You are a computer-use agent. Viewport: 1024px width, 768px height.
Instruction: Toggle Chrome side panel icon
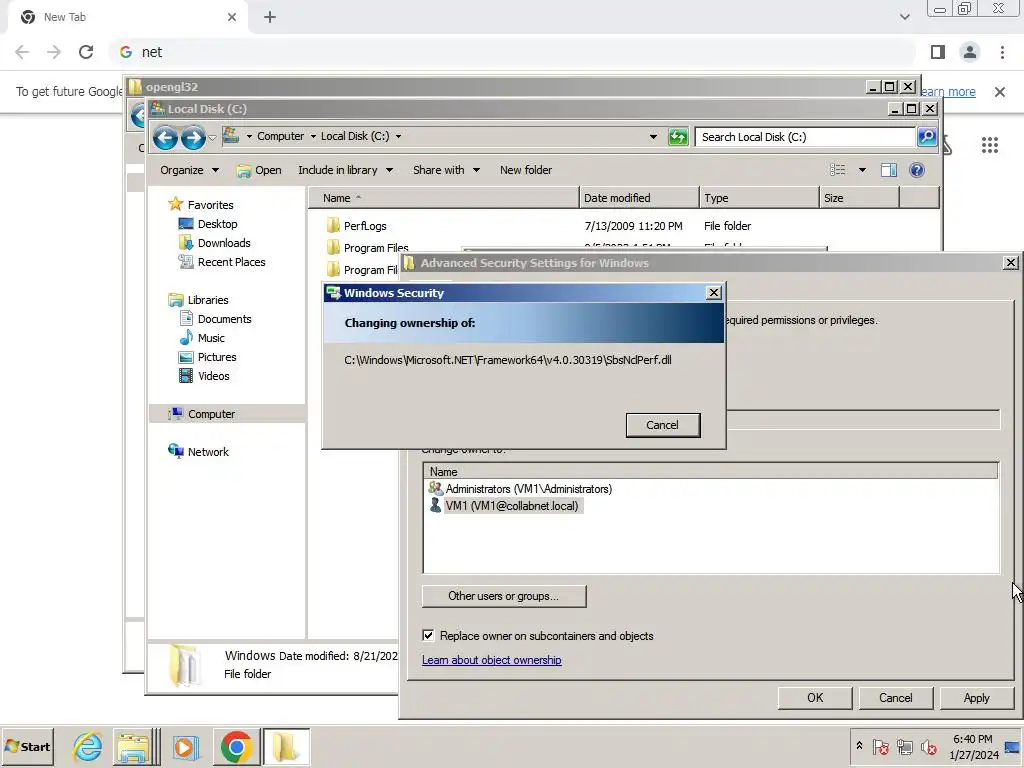[938, 52]
